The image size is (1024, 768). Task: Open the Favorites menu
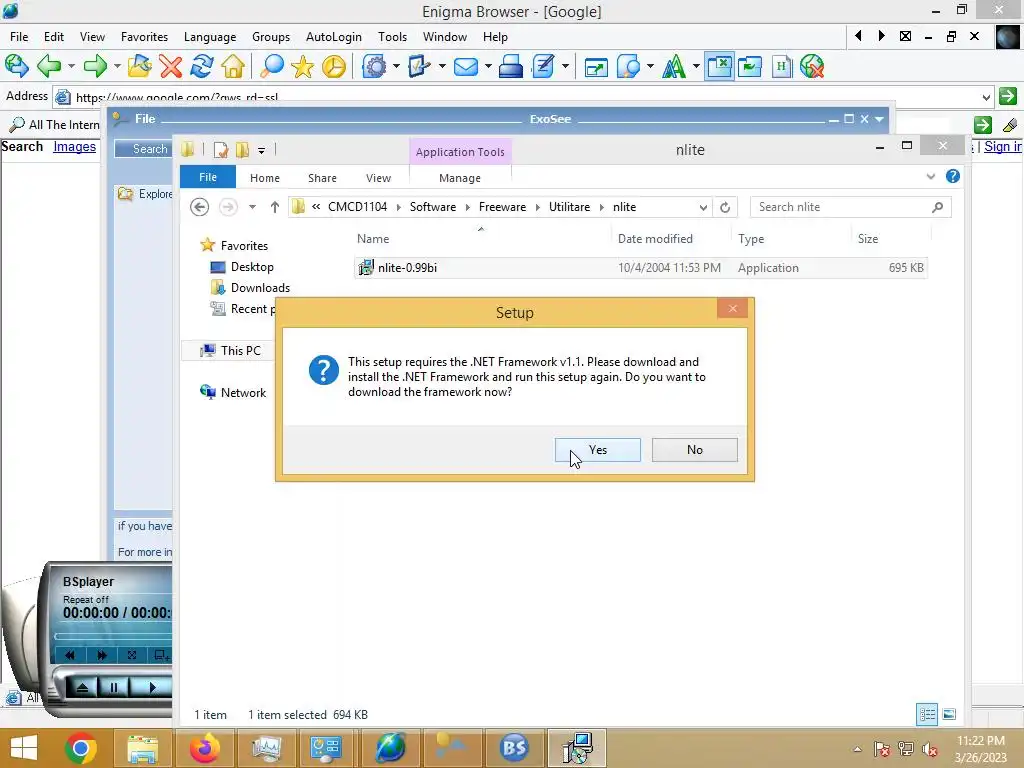(144, 37)
